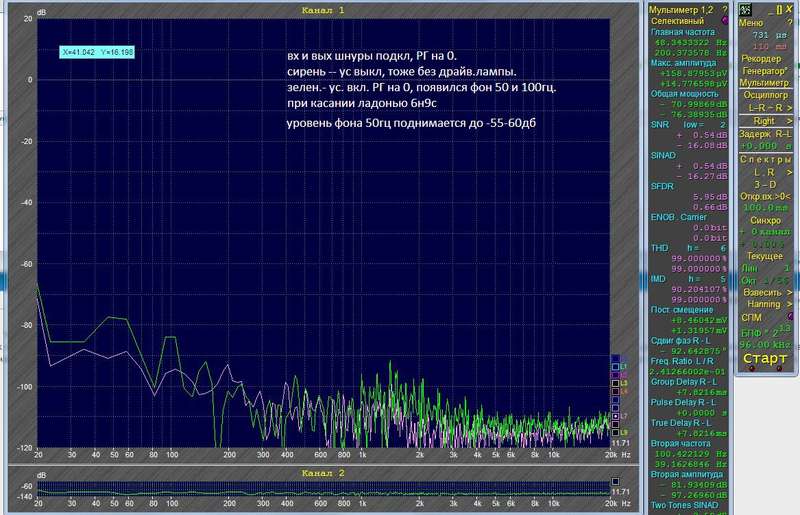
Task: Select the 3 – D spectrum view
Action: point(765,184)
